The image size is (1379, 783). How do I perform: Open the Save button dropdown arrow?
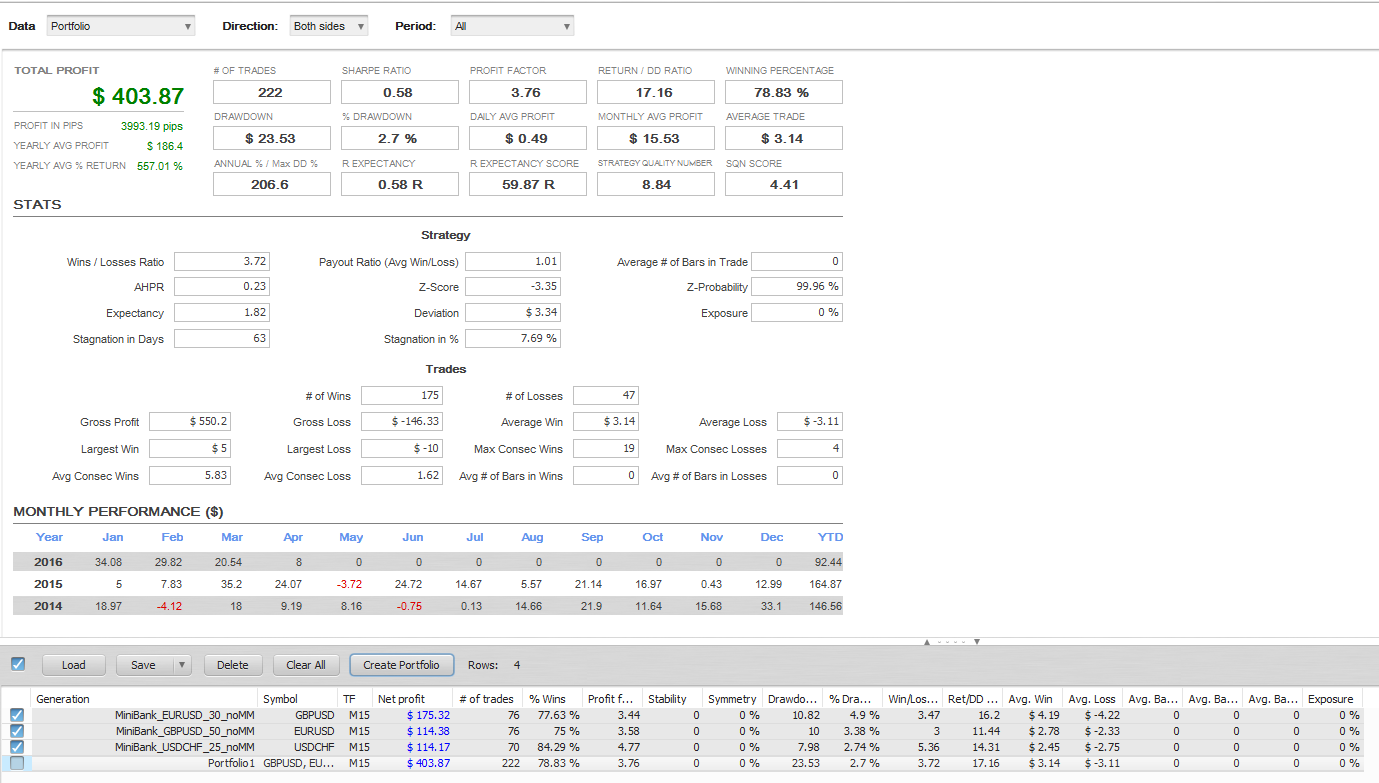coord(182,665)
